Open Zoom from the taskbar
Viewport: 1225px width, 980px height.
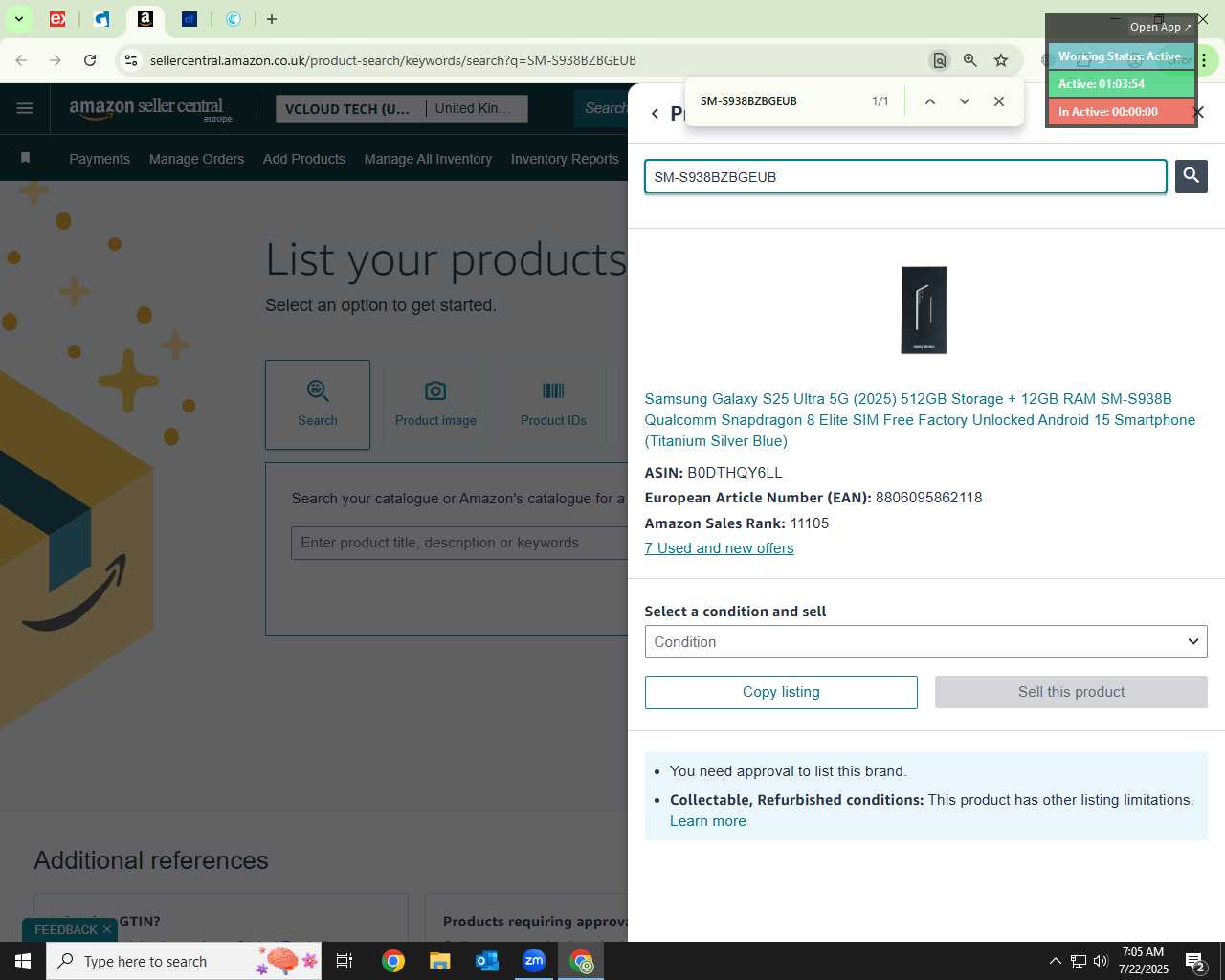(x=534, y=961)
